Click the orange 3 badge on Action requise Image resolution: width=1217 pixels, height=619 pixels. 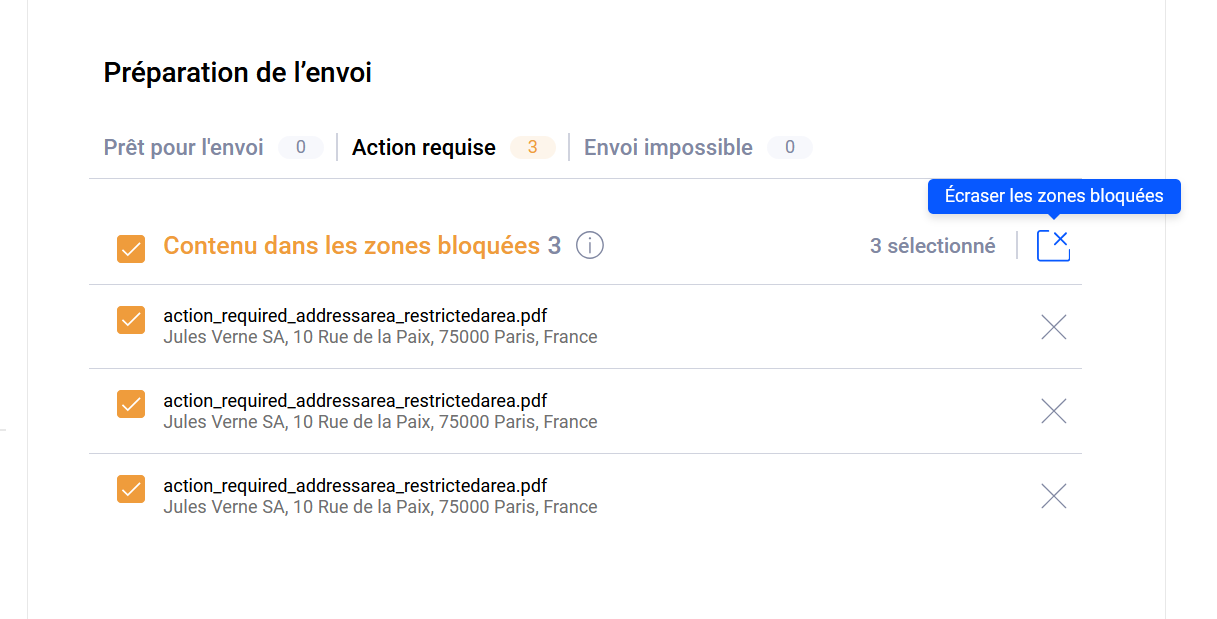pyautogui.click(x=533, y=148)
